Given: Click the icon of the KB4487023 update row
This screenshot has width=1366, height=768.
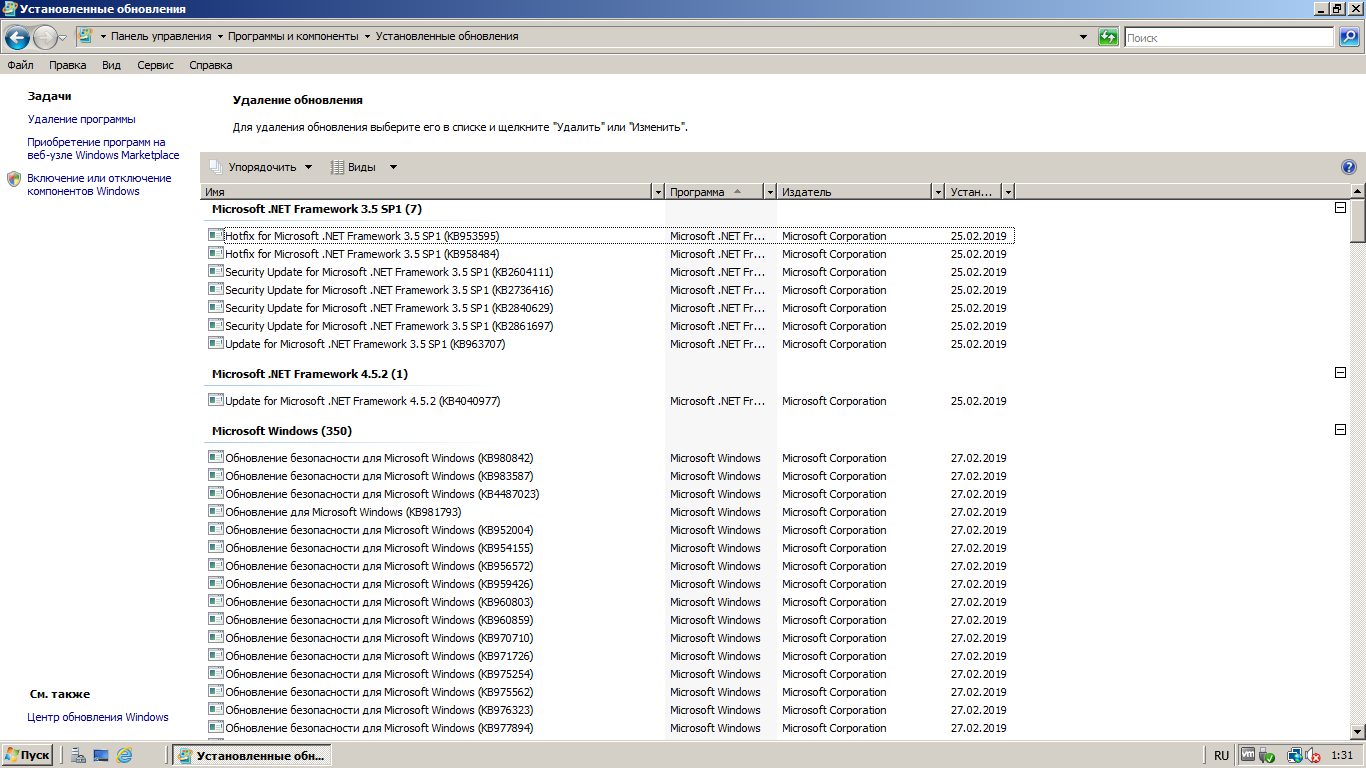Looking at the screenshot, I should (x=215, y=493).
